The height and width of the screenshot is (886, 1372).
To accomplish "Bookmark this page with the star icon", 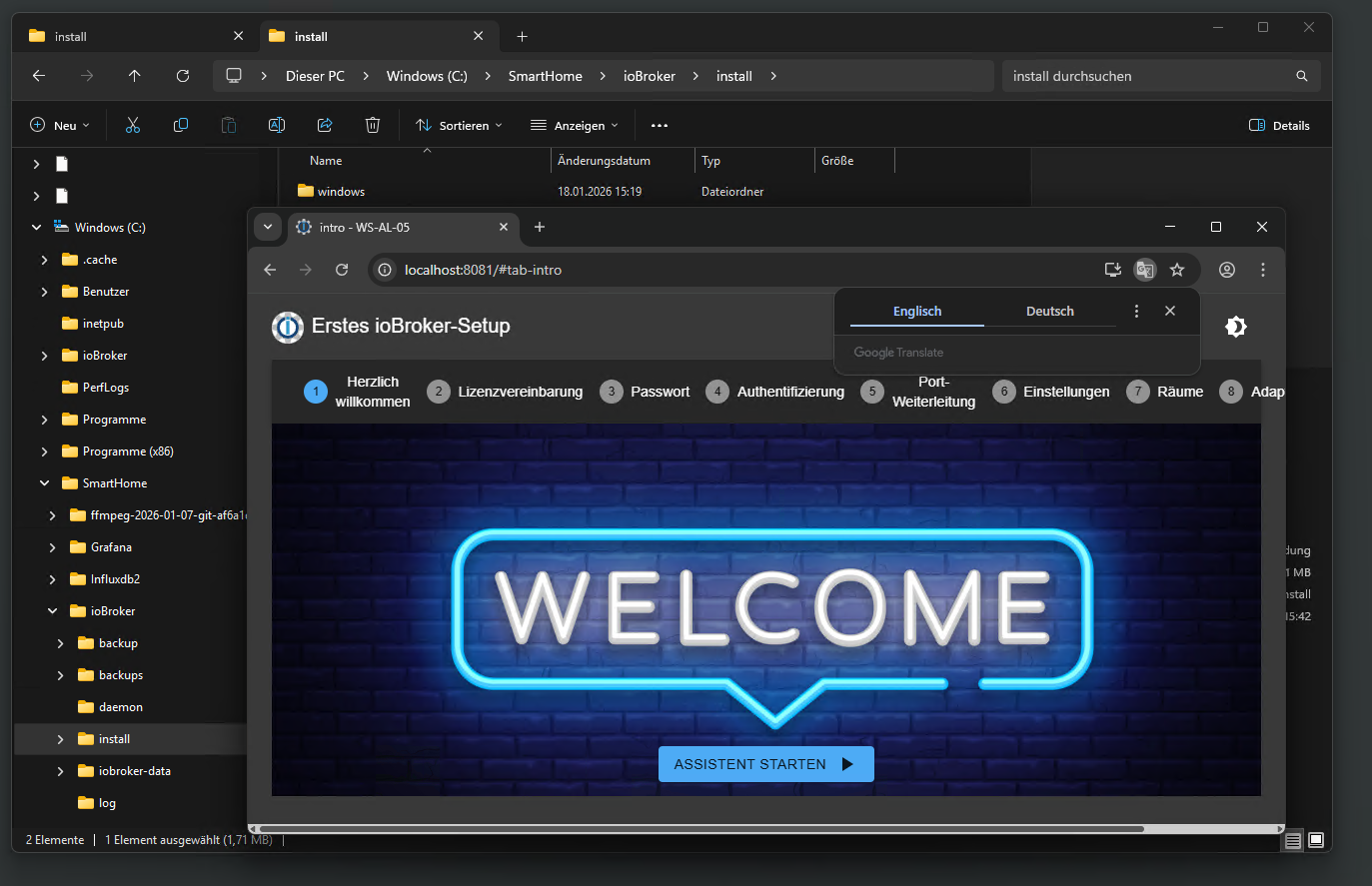I will [1177, 270].
